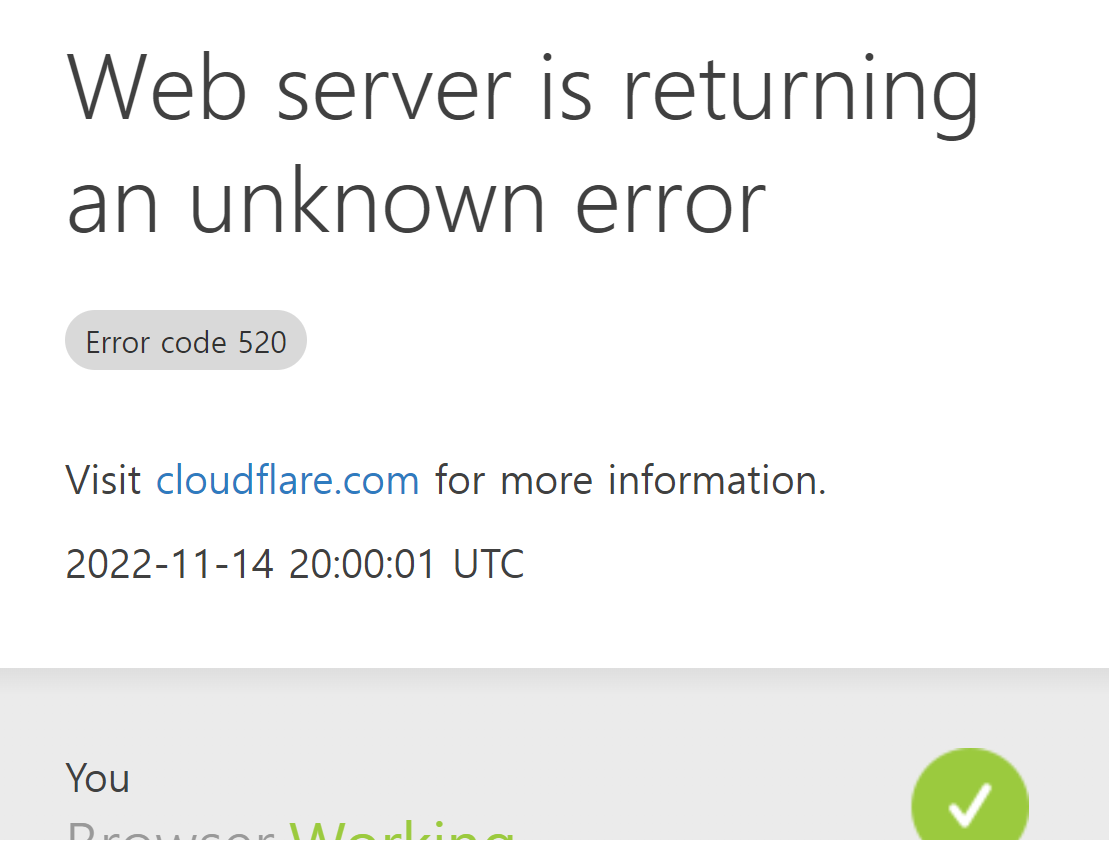
Task: Open the cloudflare.com link
Action: click(x=288, y=480)
